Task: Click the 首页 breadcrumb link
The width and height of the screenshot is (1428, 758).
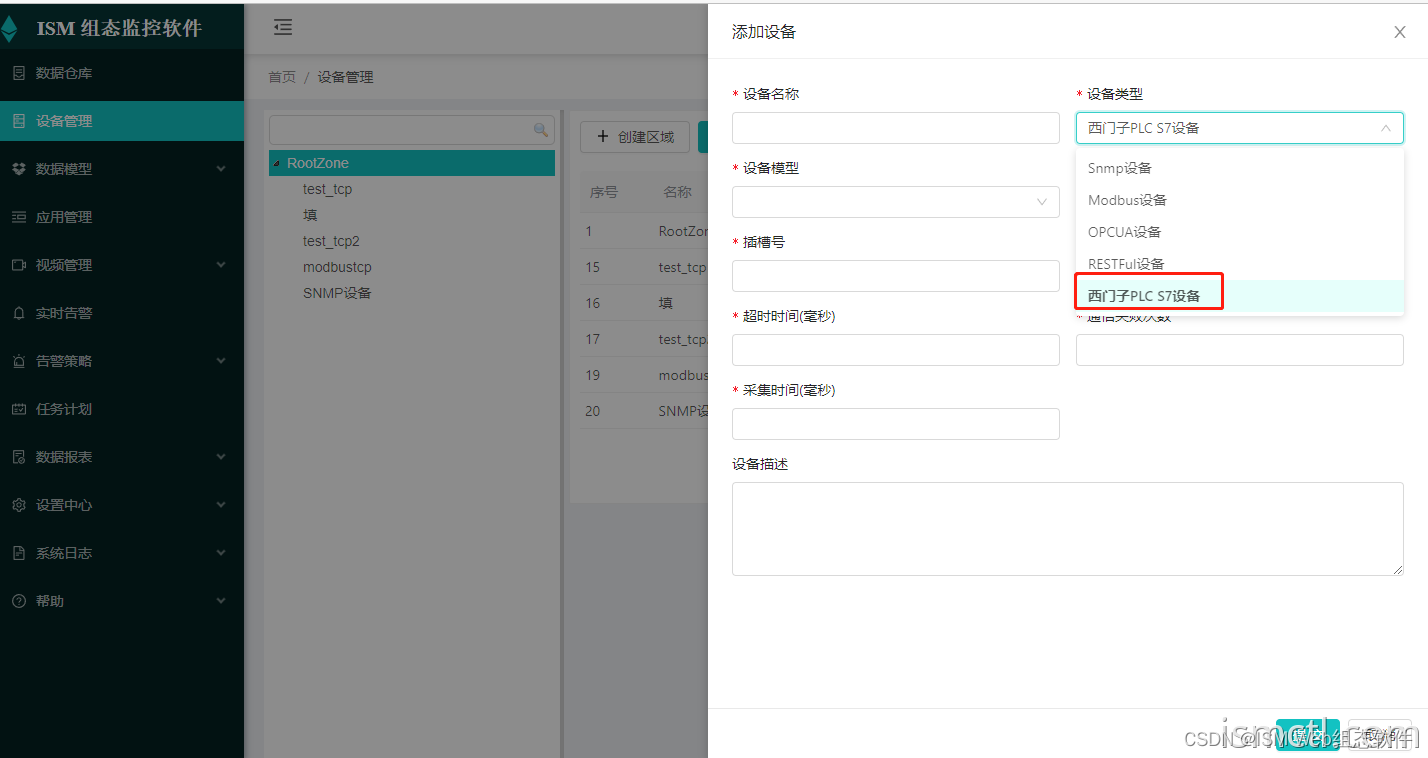Action: point(282,77)
